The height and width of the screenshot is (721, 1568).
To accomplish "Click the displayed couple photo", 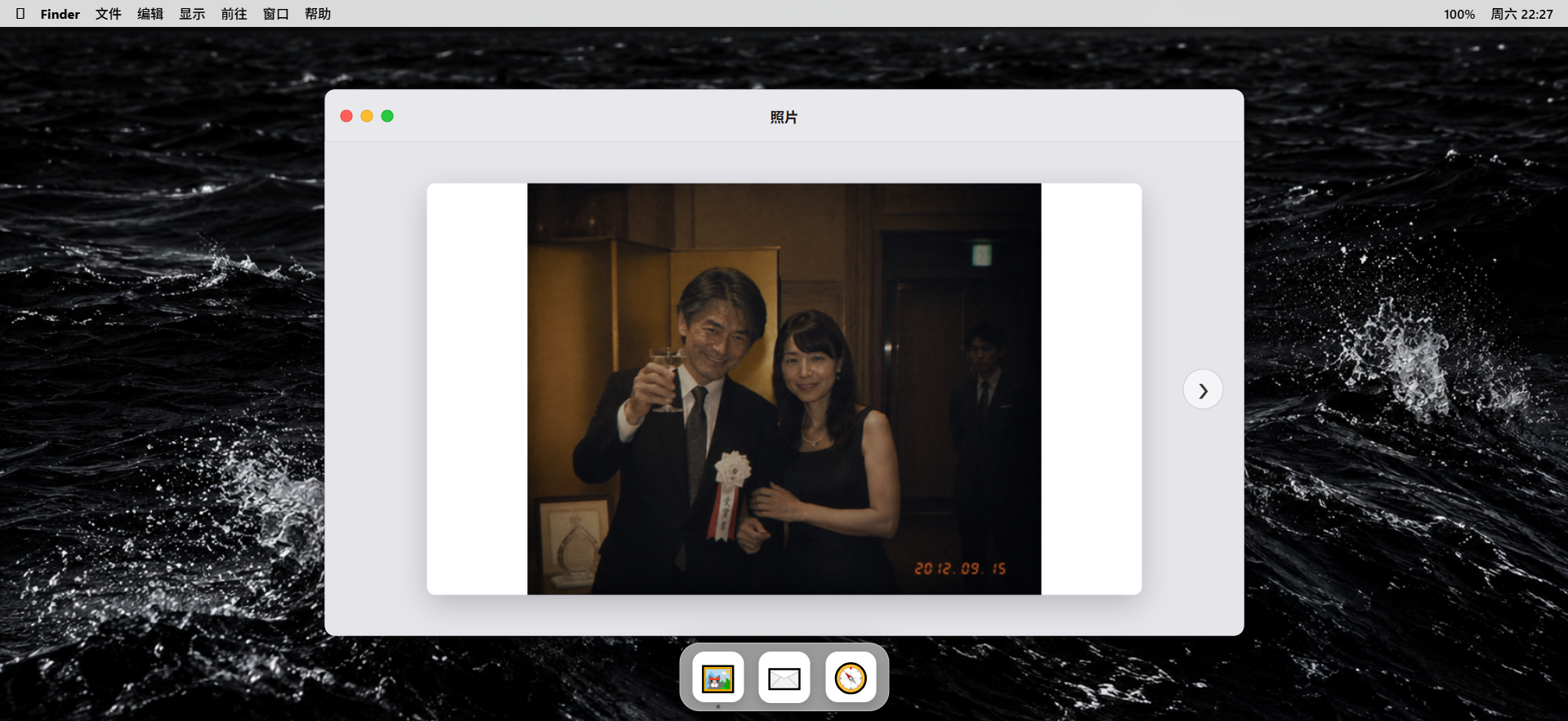I will [x=784, y=389].
